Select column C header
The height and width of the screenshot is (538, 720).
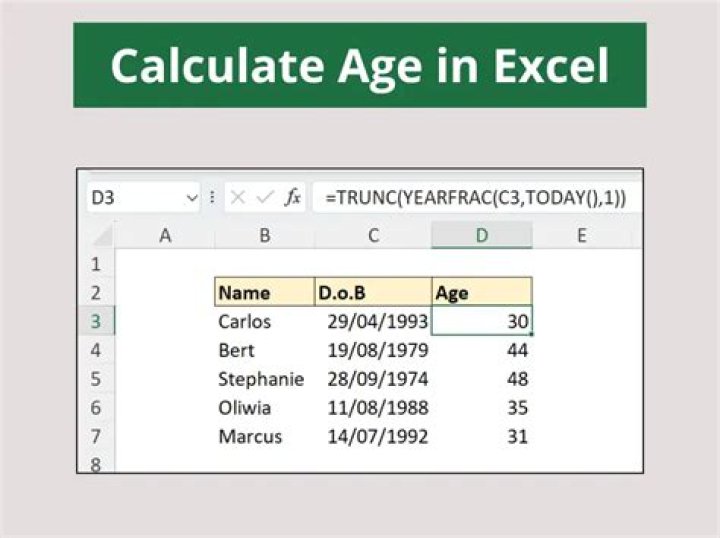[373, 235]
